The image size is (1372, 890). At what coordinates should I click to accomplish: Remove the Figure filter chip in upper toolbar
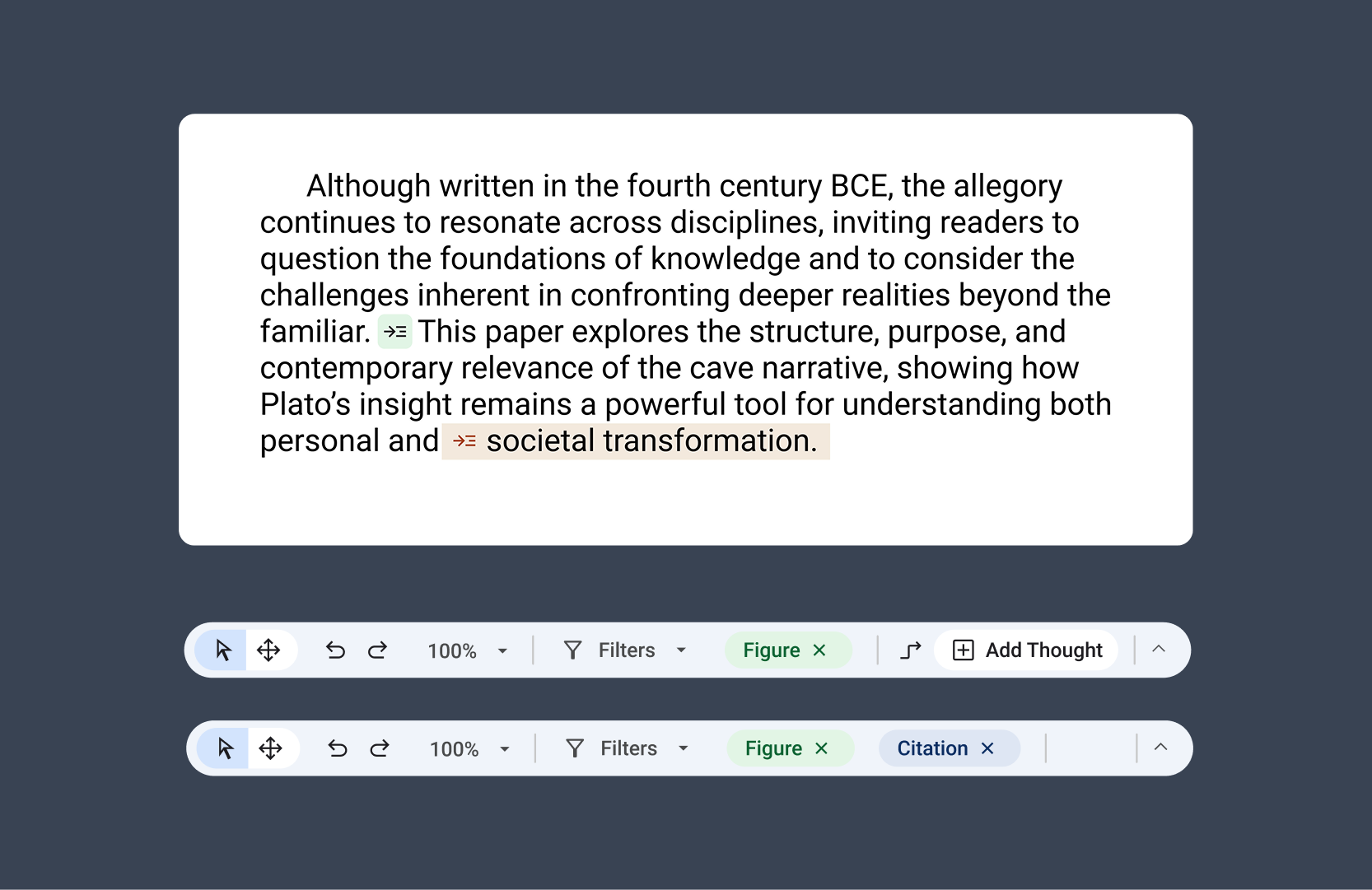[819, 650]
